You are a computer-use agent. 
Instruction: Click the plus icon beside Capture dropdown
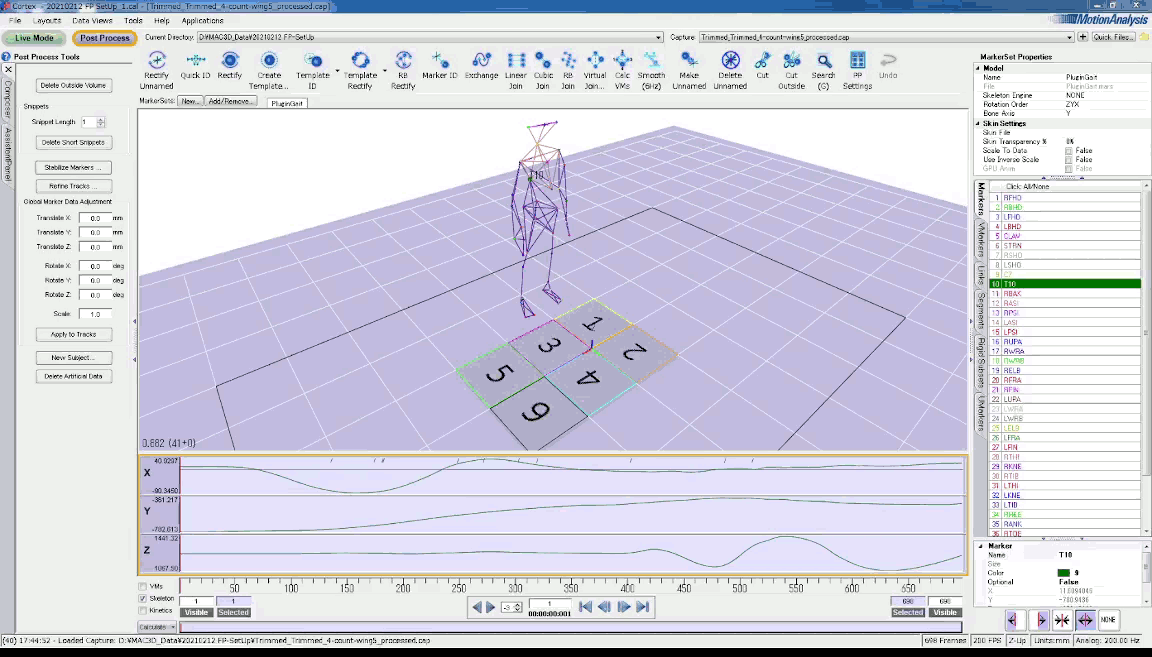pyautogui.click(x=1082, y=37)
